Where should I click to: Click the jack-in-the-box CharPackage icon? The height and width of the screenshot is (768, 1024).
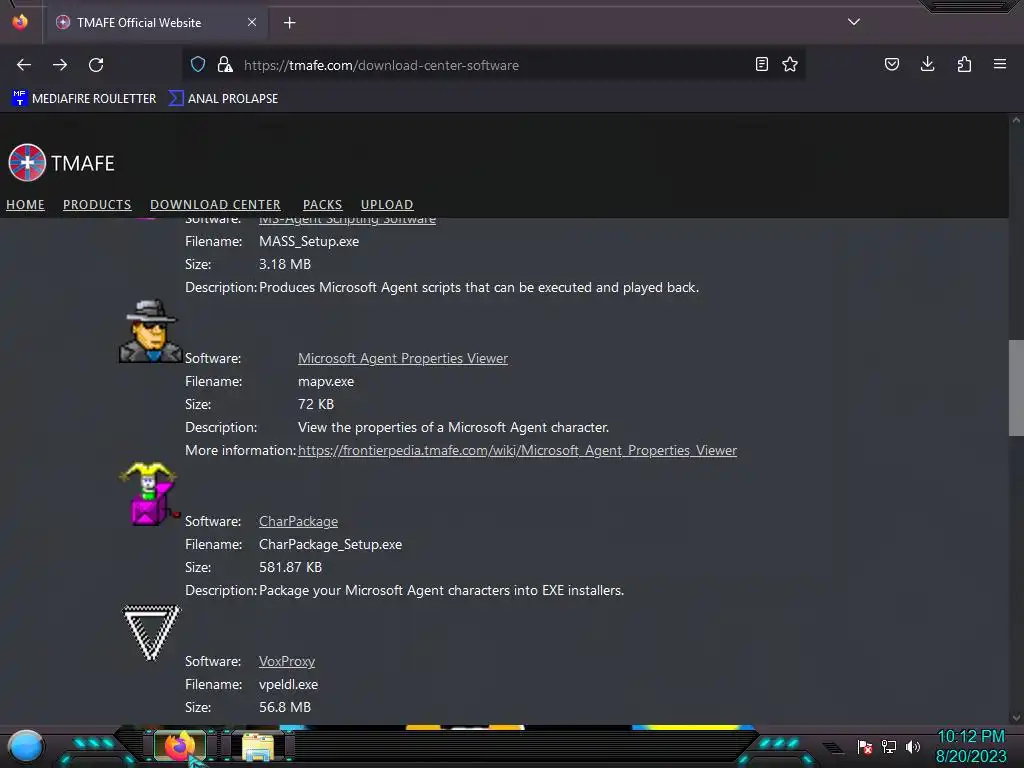[149, 494]
